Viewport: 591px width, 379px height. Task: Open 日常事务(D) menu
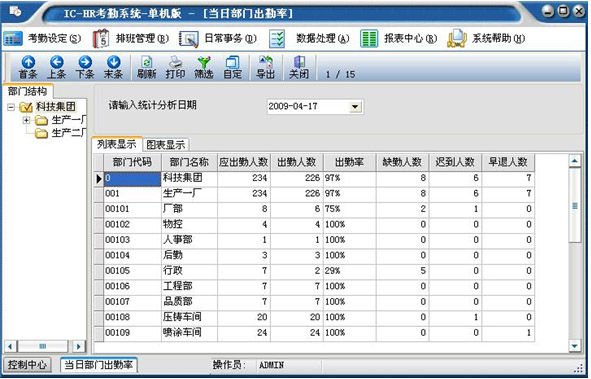(218, 38)
